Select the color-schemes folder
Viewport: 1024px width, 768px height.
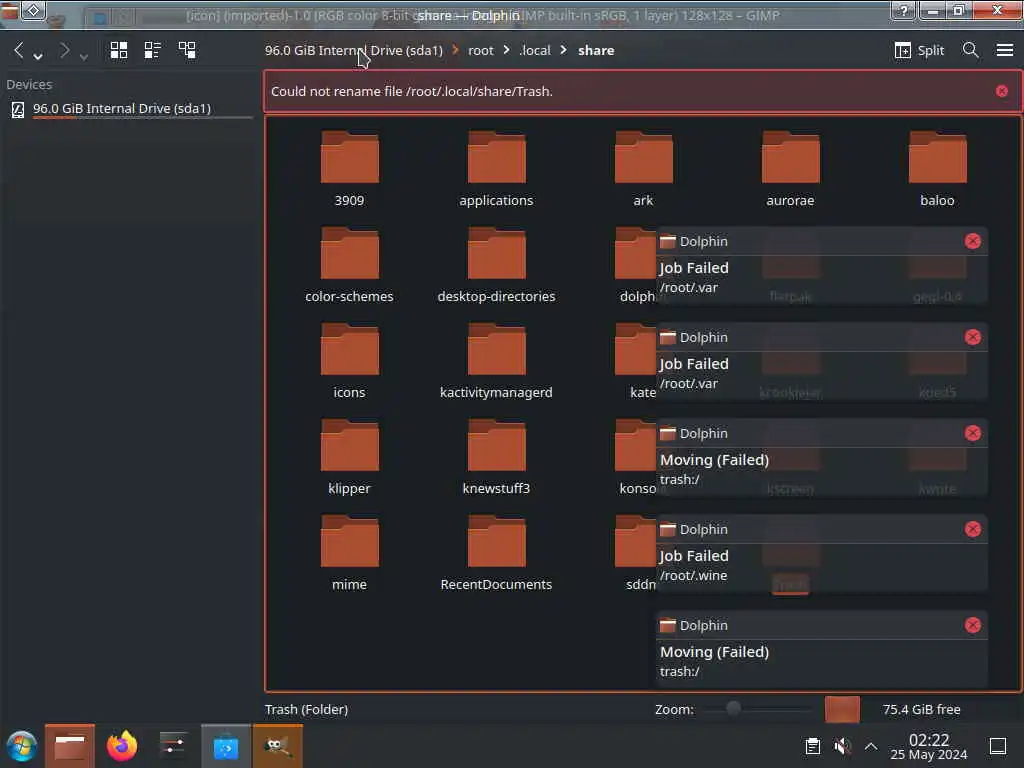point(349,265)
